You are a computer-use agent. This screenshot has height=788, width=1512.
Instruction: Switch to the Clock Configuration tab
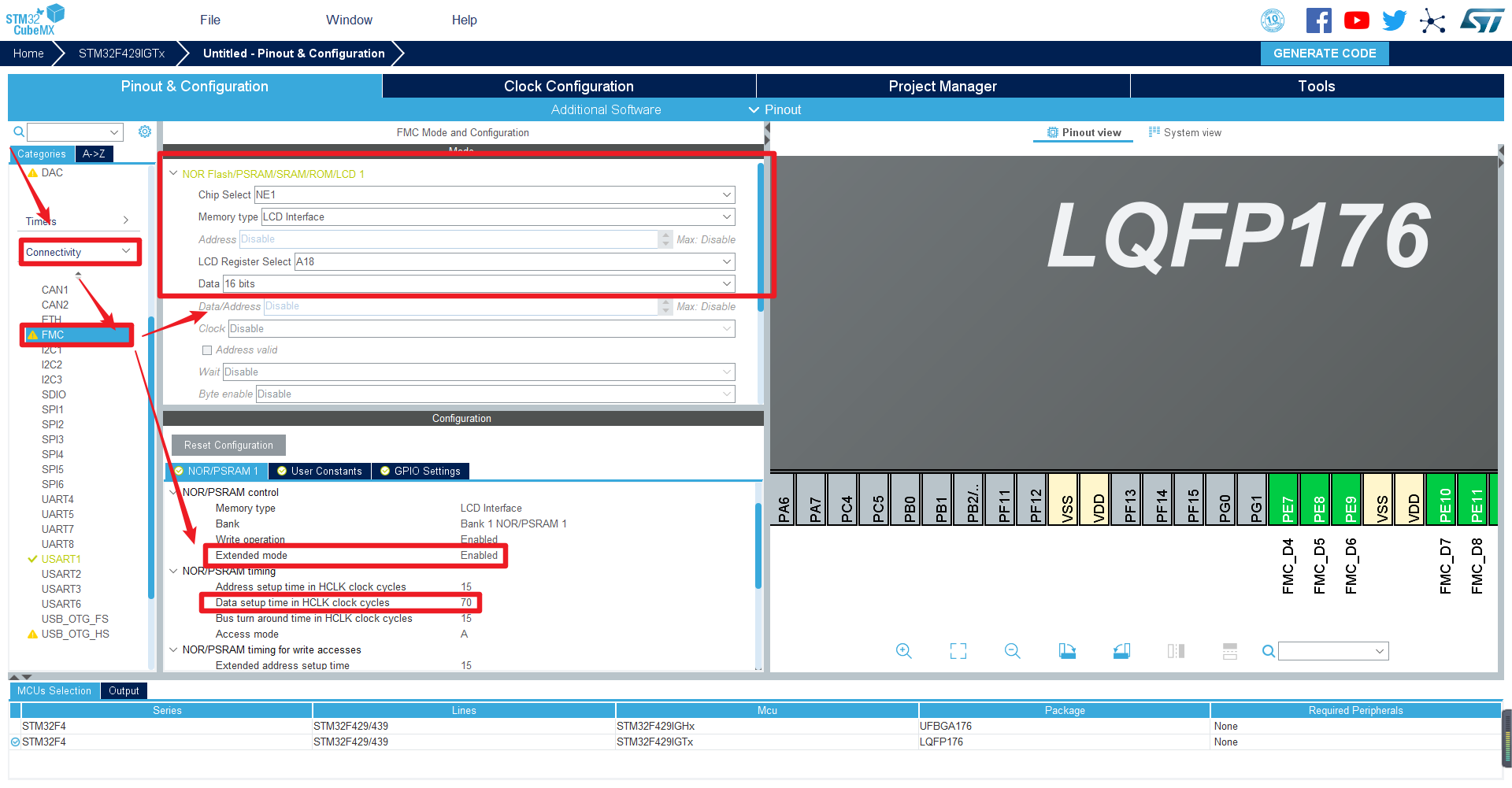tap(569, 86)
